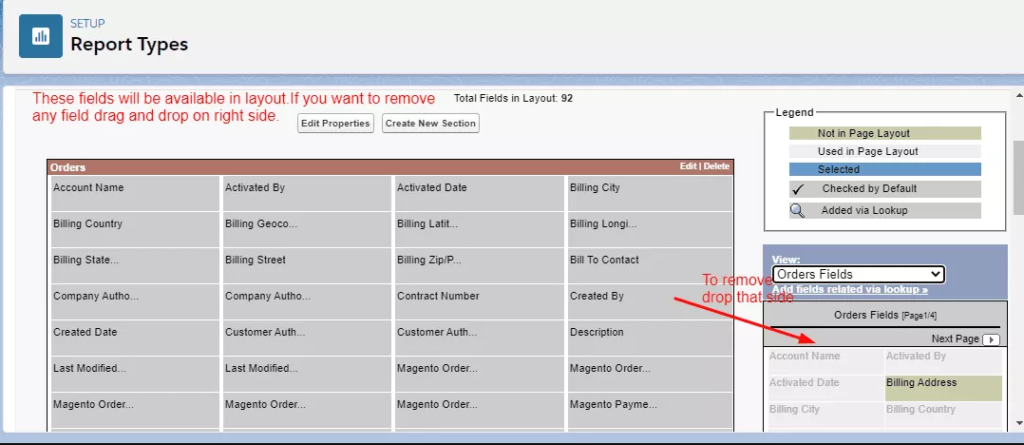Click the Create New Section button
The width and height of the screenshot is (1024, 445).
point(430,123)
